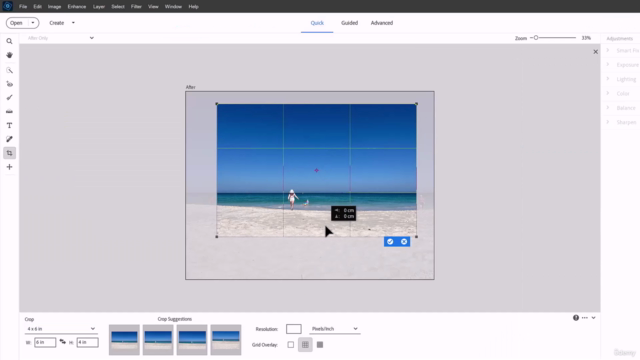Viewport: 640px width, 360px height.
Task: Collapse the tool options panel chevron
Action: (x=593, y=318)
